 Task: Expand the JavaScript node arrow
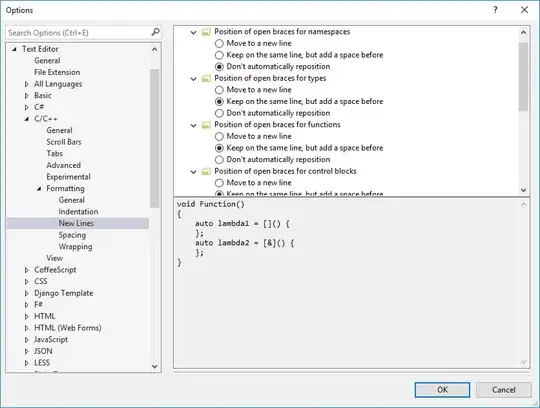(27, 340)
